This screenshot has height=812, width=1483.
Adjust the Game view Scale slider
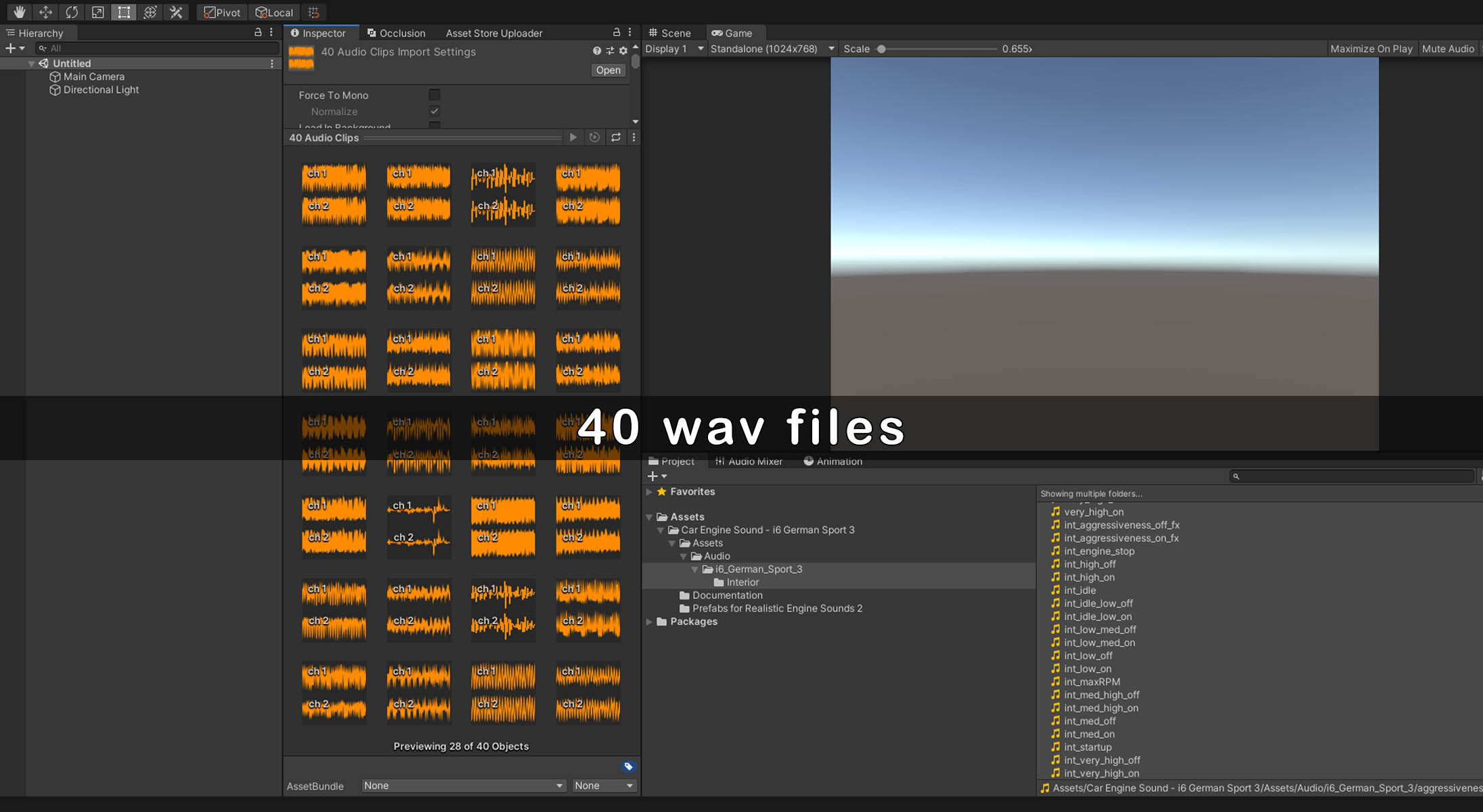tap(881, 49)
